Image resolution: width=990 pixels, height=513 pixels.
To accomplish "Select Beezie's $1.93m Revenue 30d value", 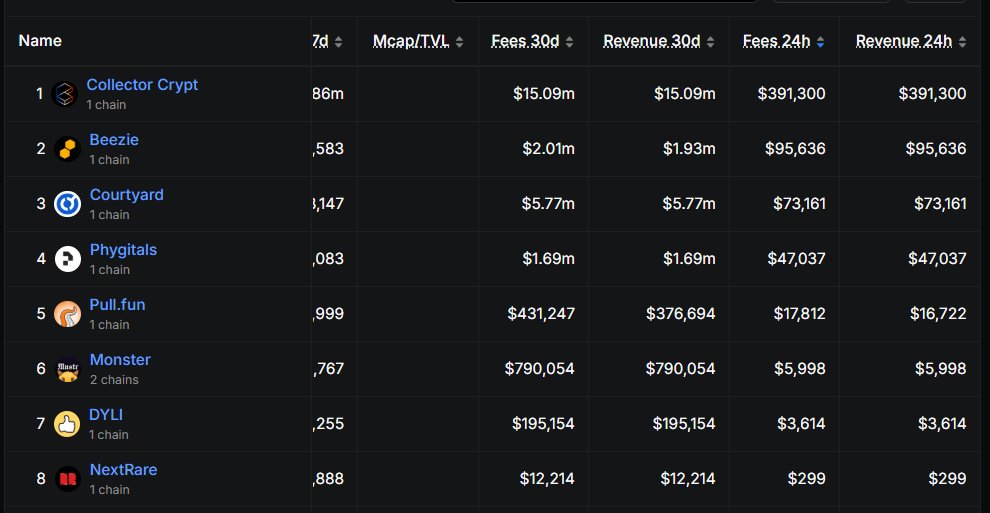I will click(x=689, y=148).
